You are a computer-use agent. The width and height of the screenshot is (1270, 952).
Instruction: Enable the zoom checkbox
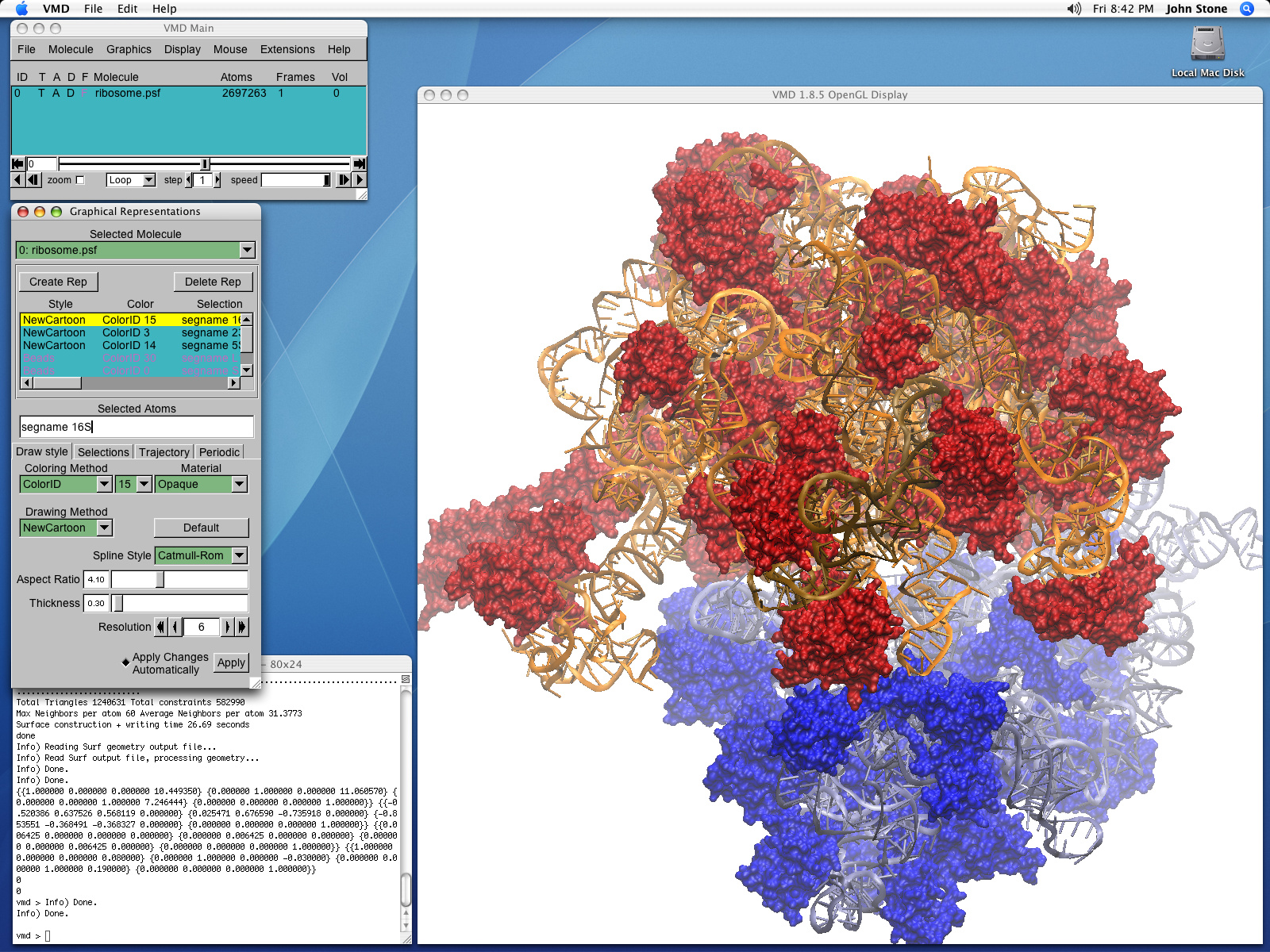click(79, 180)
